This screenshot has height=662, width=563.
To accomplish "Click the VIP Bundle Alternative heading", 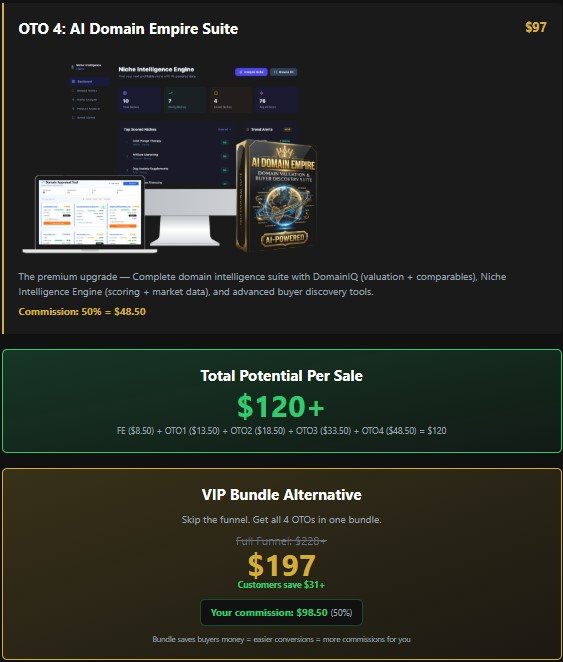I will pyautogui.click(x=282, y=494).
